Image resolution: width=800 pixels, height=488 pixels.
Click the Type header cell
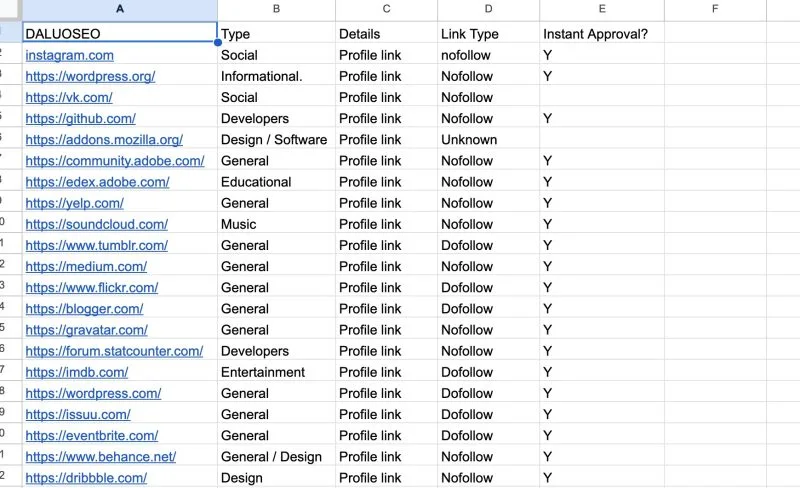[x=277, y=34]
